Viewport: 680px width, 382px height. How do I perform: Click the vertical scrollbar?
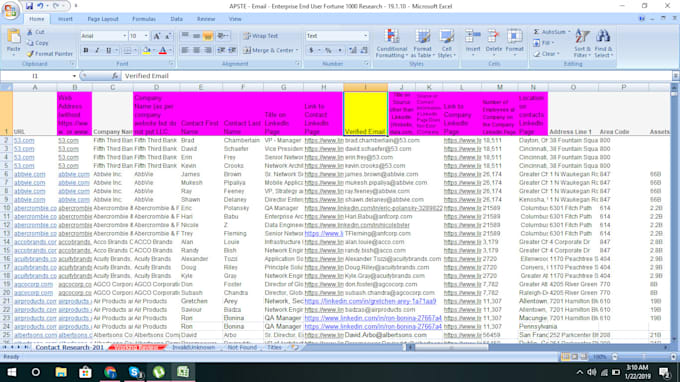tap(674, 212)
